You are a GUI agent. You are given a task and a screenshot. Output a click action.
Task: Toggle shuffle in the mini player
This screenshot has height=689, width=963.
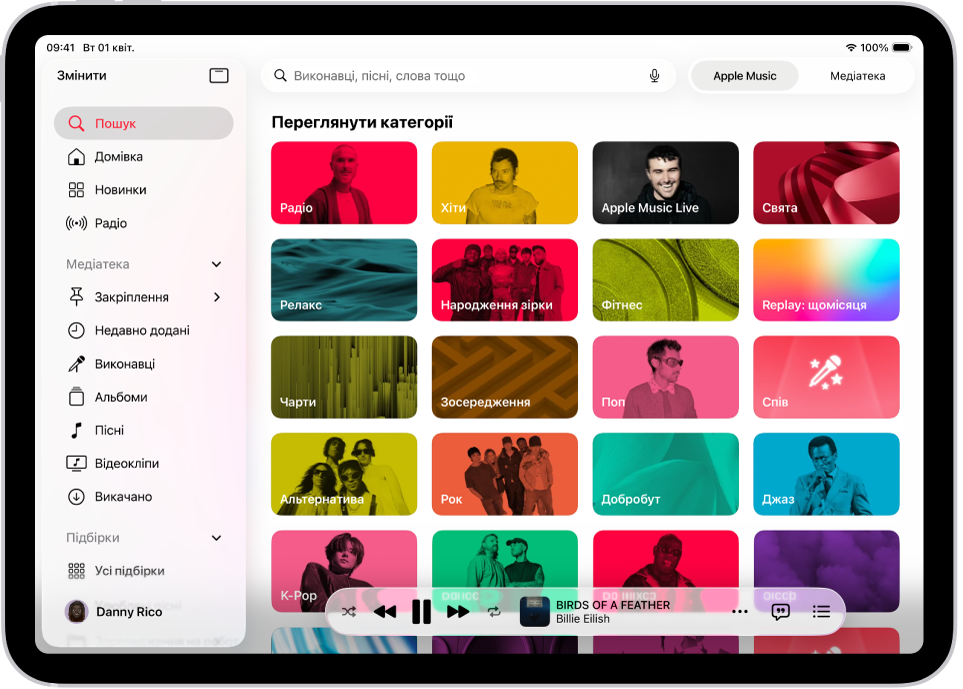pyautogui.click(x=349, y=612)
